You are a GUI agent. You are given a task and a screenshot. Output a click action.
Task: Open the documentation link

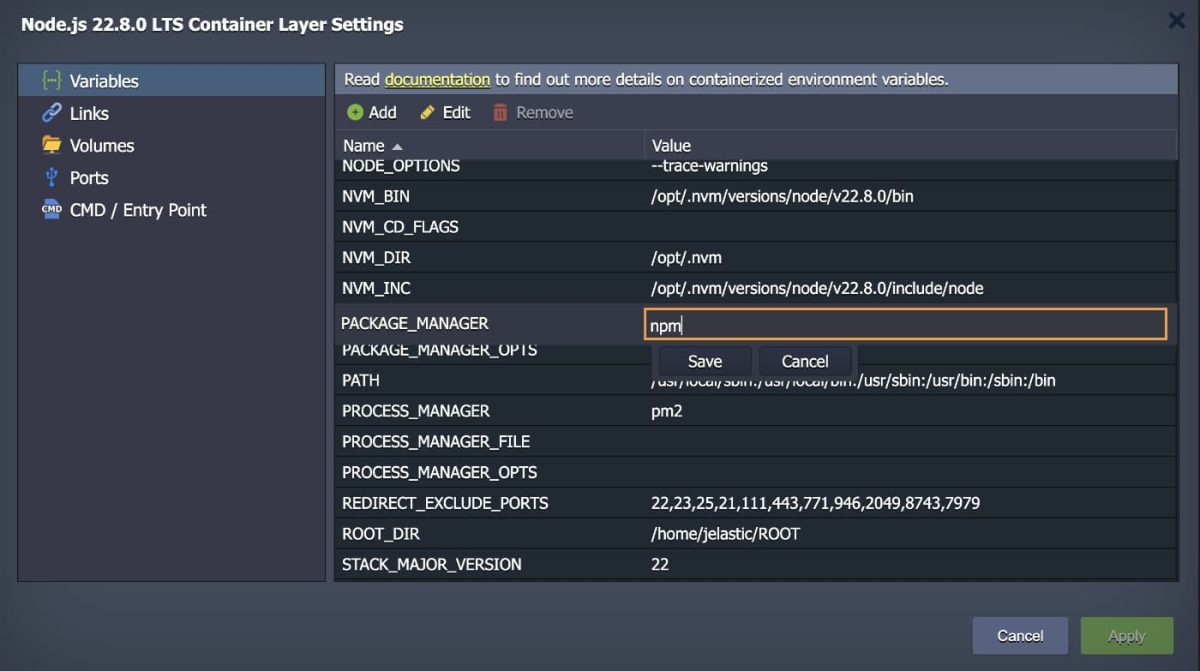click(x=437, y=79)
